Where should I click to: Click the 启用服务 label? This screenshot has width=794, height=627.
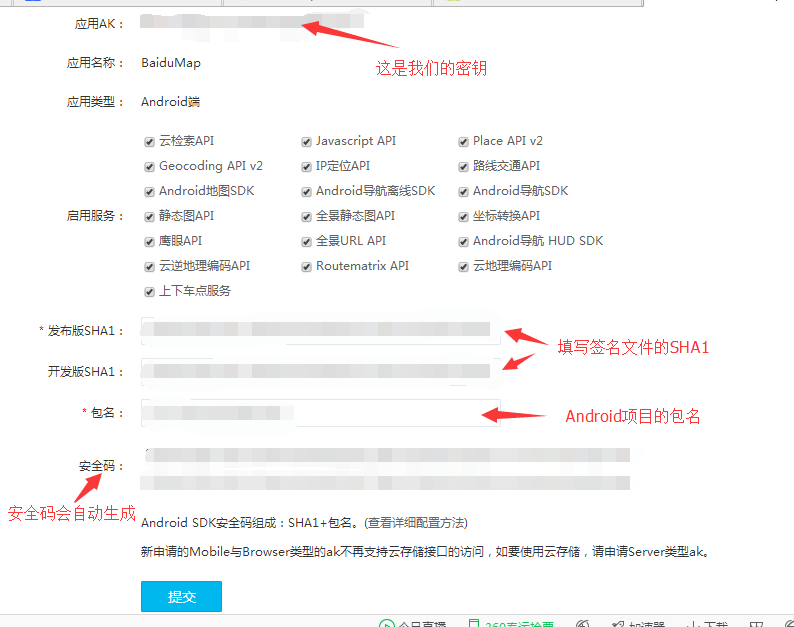(x=95, y=216)
